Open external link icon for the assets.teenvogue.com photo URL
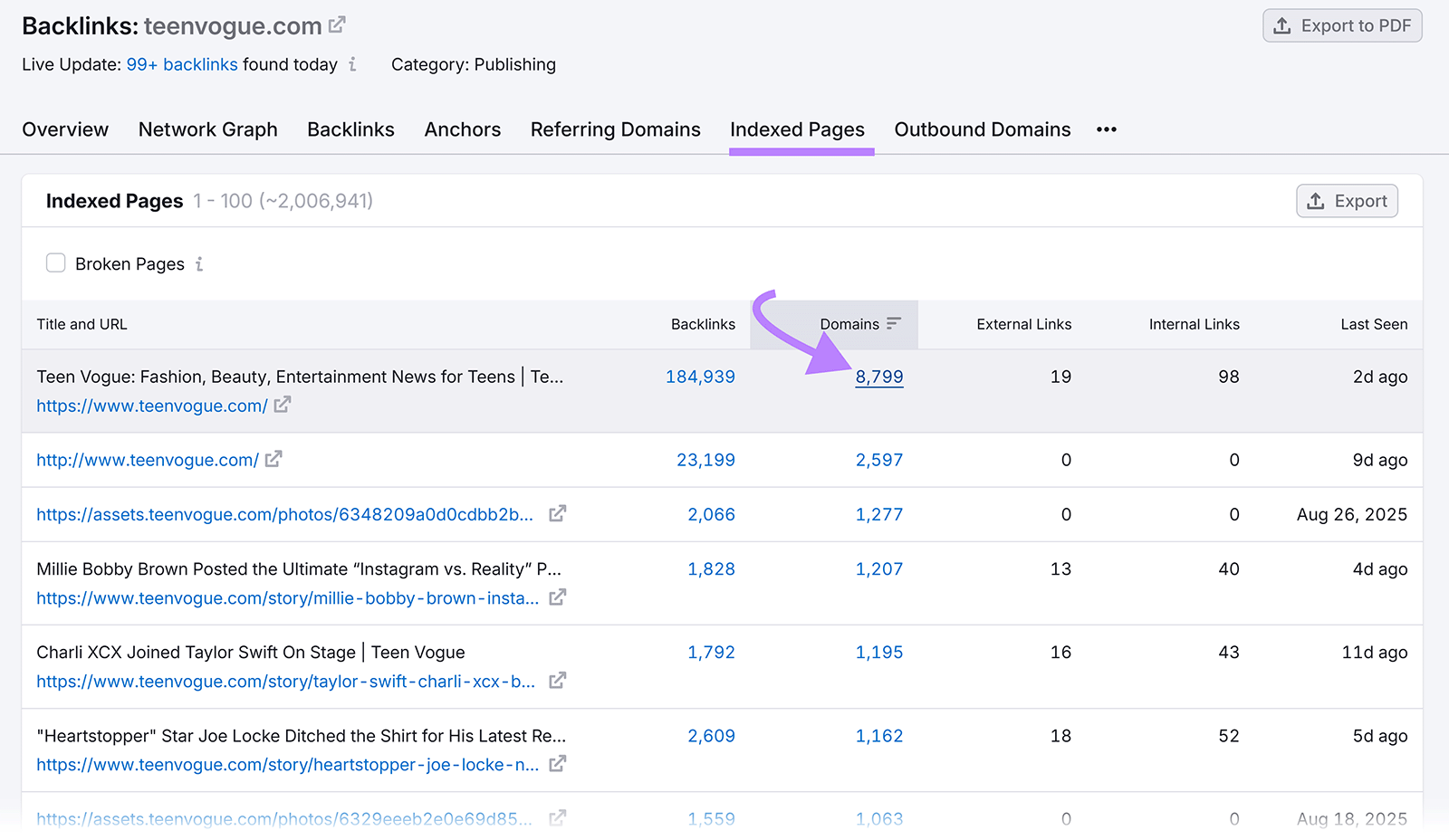The width and height of the screenshot is (1449, 840). point(557,513)
